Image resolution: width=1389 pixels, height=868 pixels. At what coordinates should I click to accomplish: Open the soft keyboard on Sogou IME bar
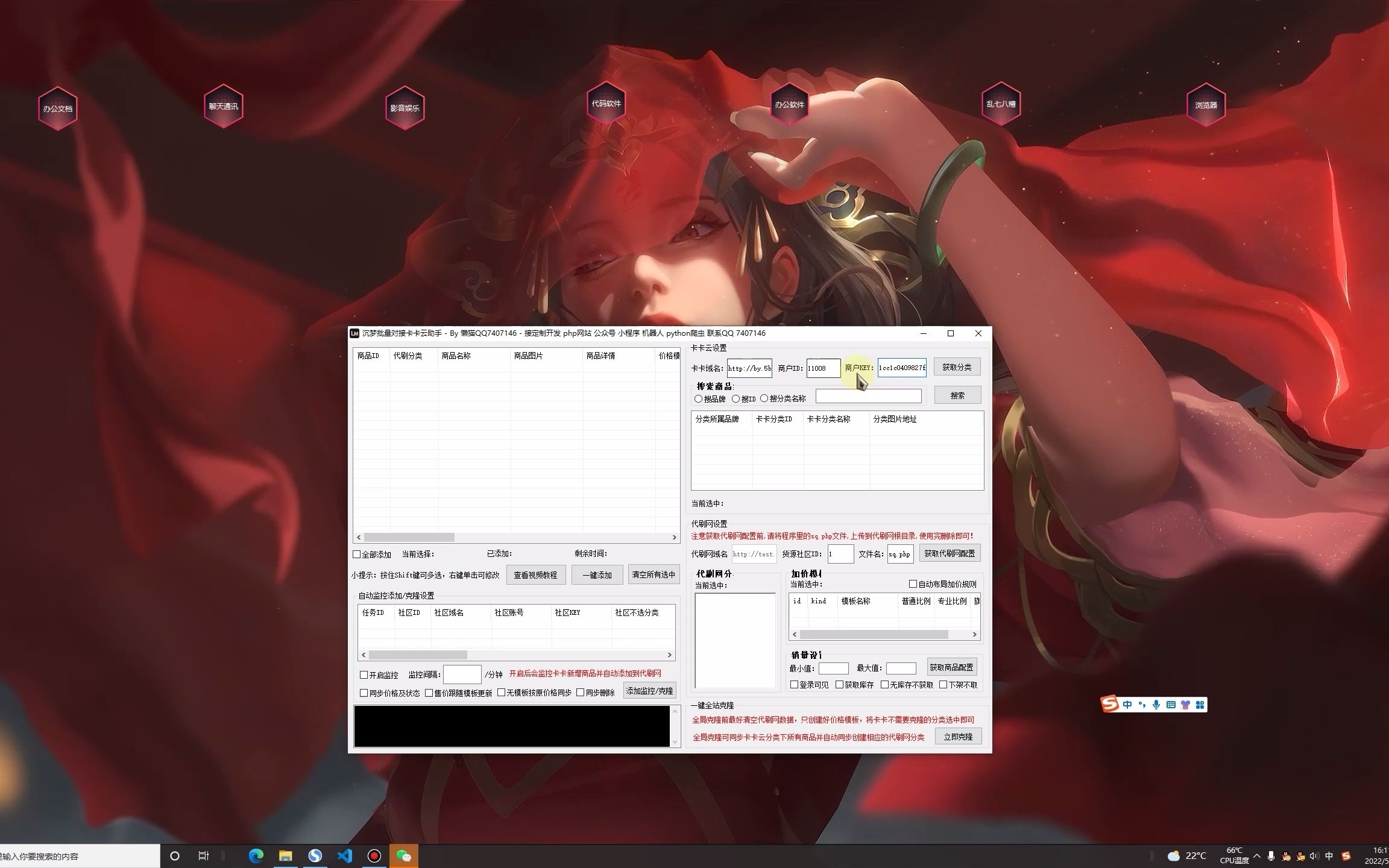(x=1171, y=705)
